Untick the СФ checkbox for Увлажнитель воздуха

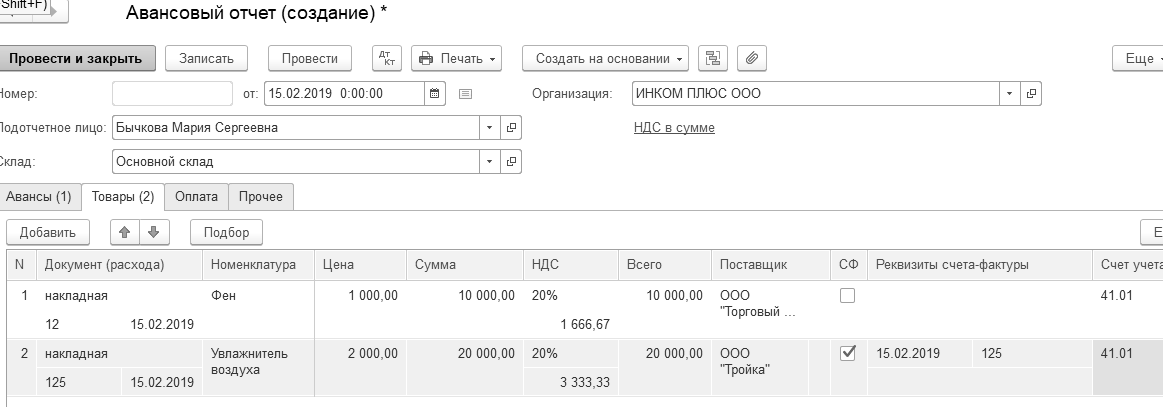848,353
